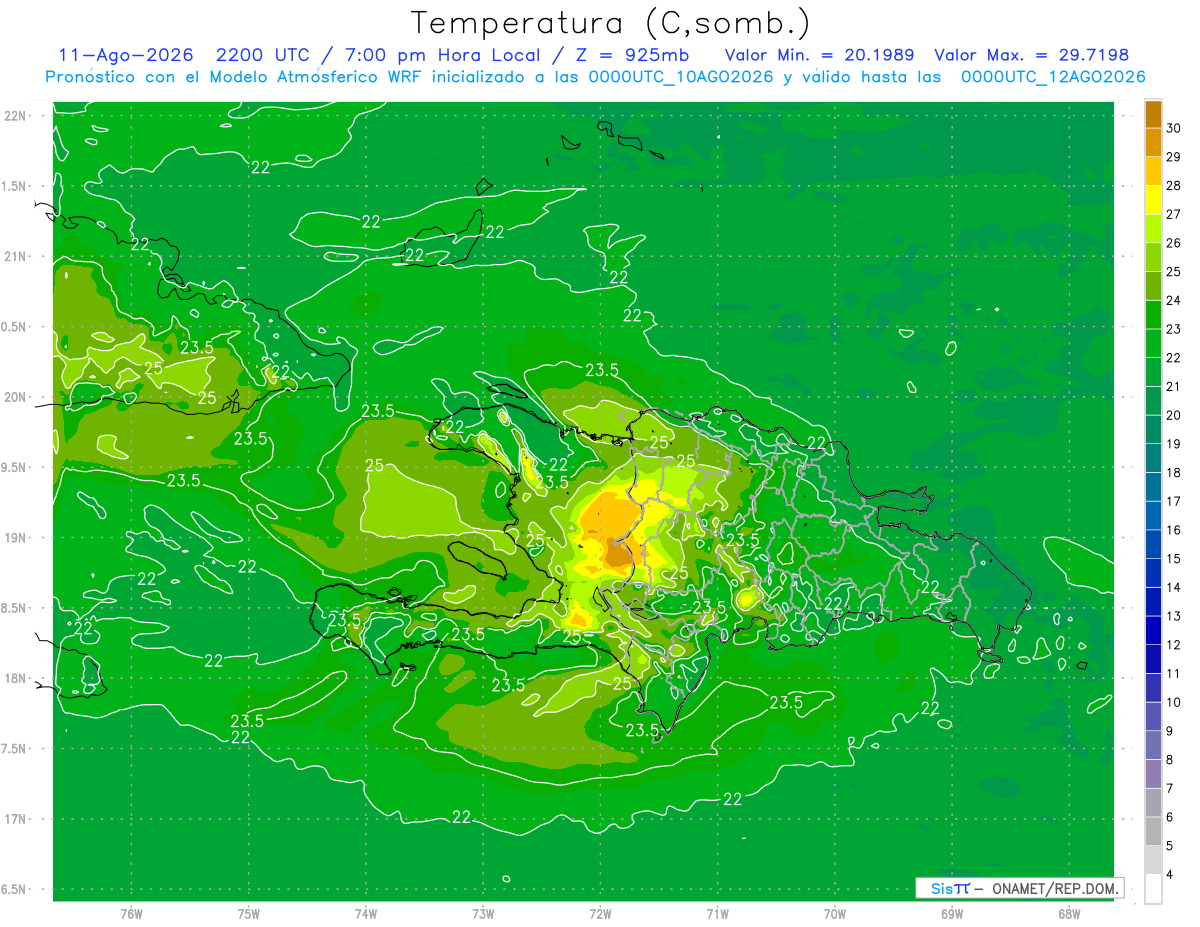This screenshot has height=927, width=1200.
Task: Pick the dark orange swatch above legend 30
Action: pos(1153,114)
